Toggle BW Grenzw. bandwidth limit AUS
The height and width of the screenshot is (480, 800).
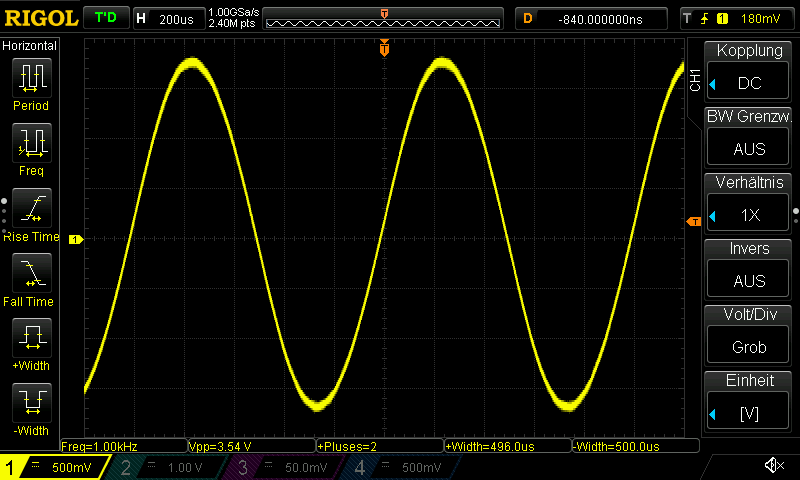(749, 139)
